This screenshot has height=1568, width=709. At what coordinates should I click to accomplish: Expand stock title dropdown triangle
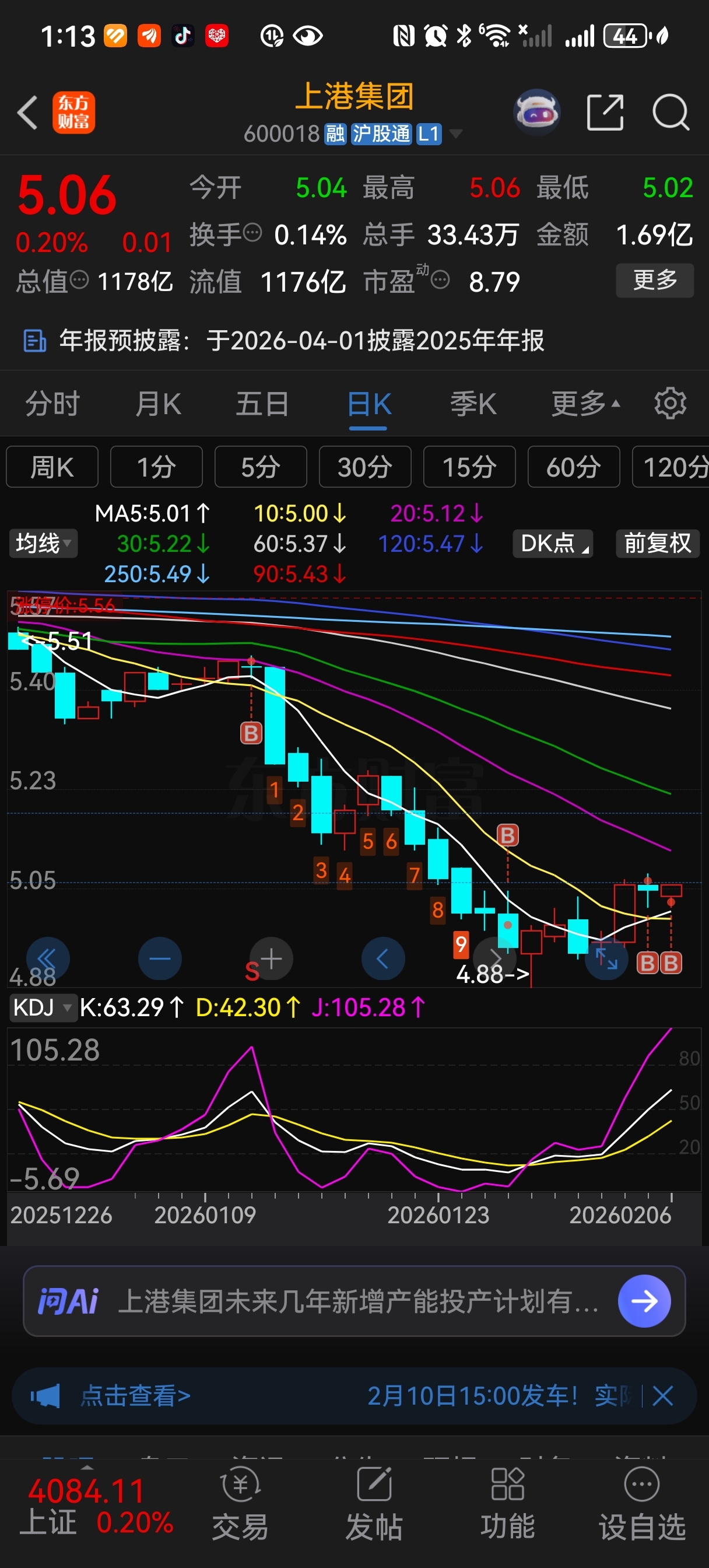pos(455,134)
